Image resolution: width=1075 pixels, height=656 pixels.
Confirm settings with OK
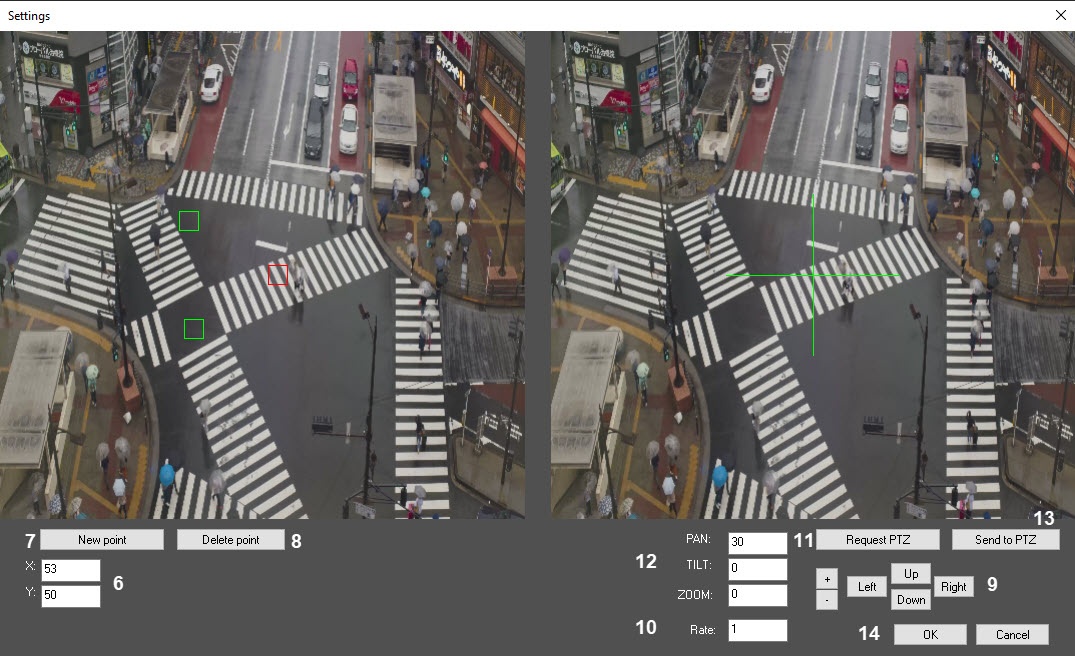(x=930, y=635)
